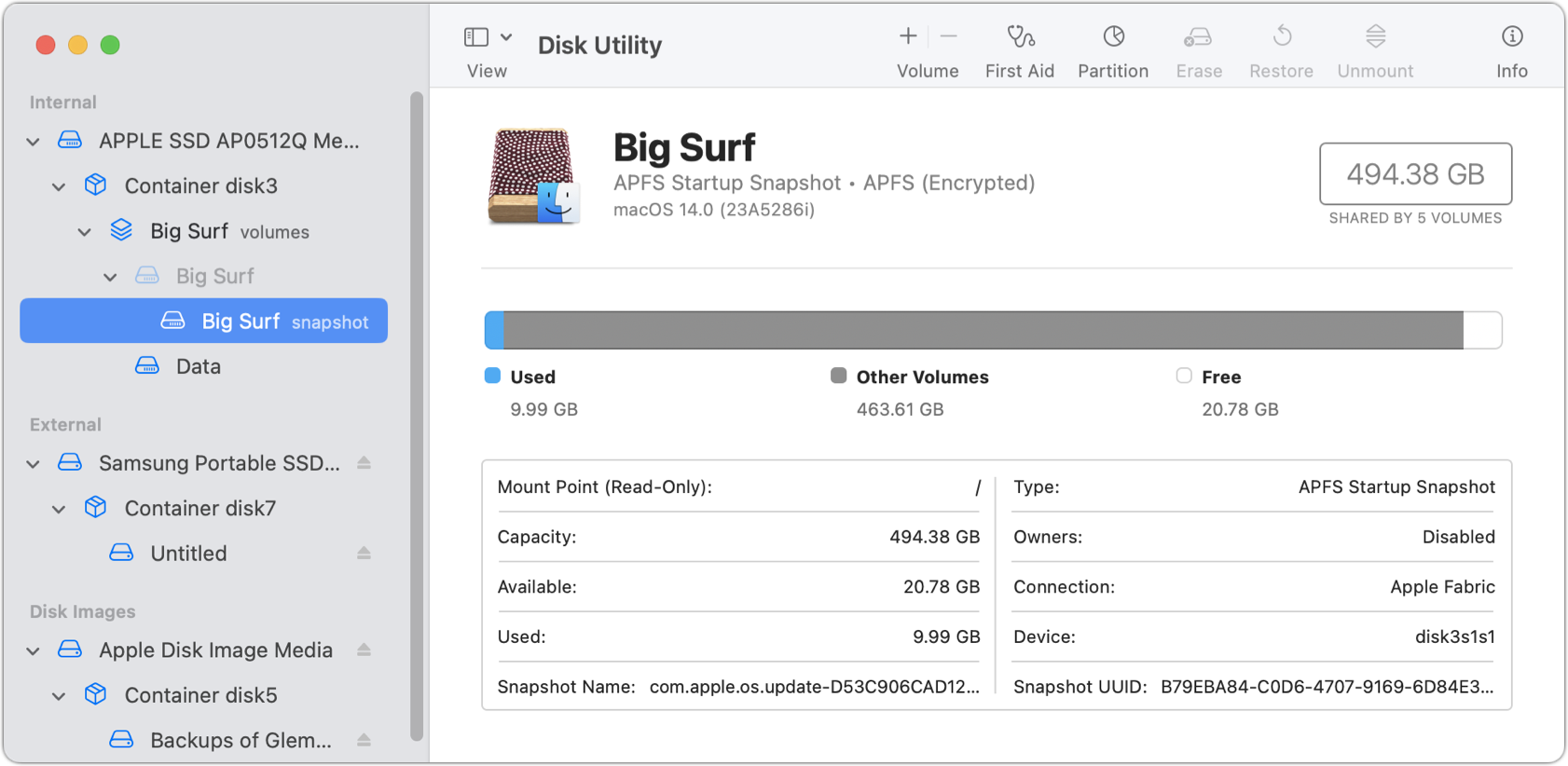Click the snapshot name com.apple.os.update value

click(815, 687)
